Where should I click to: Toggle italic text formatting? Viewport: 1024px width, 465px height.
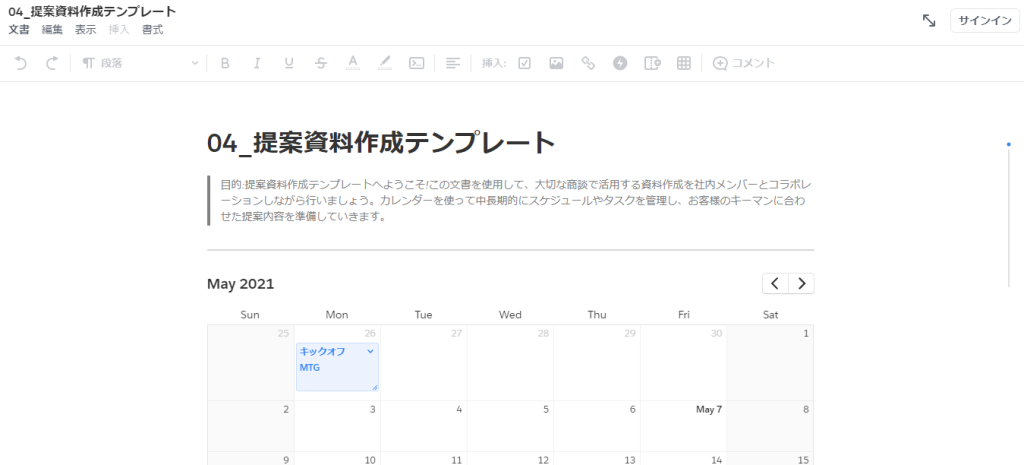[256, 63]
